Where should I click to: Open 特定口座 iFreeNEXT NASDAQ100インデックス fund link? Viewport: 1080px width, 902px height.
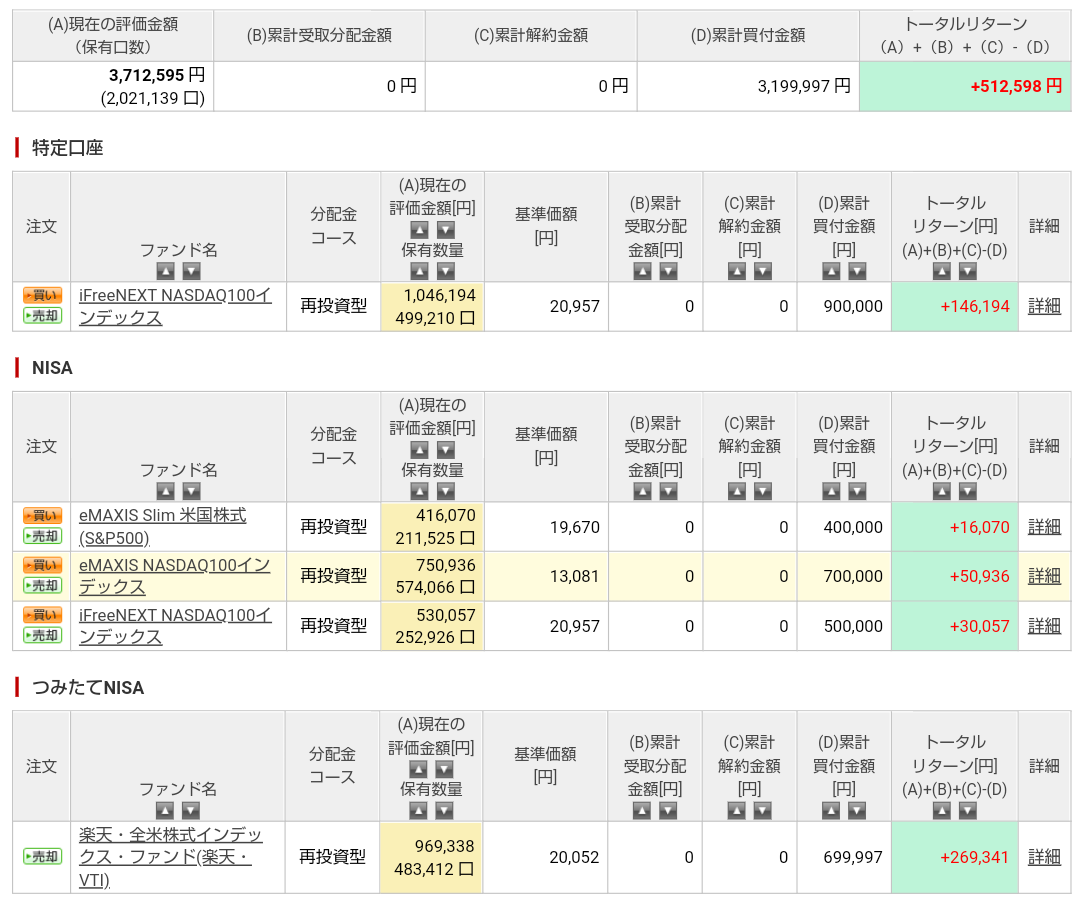point(175,306)
